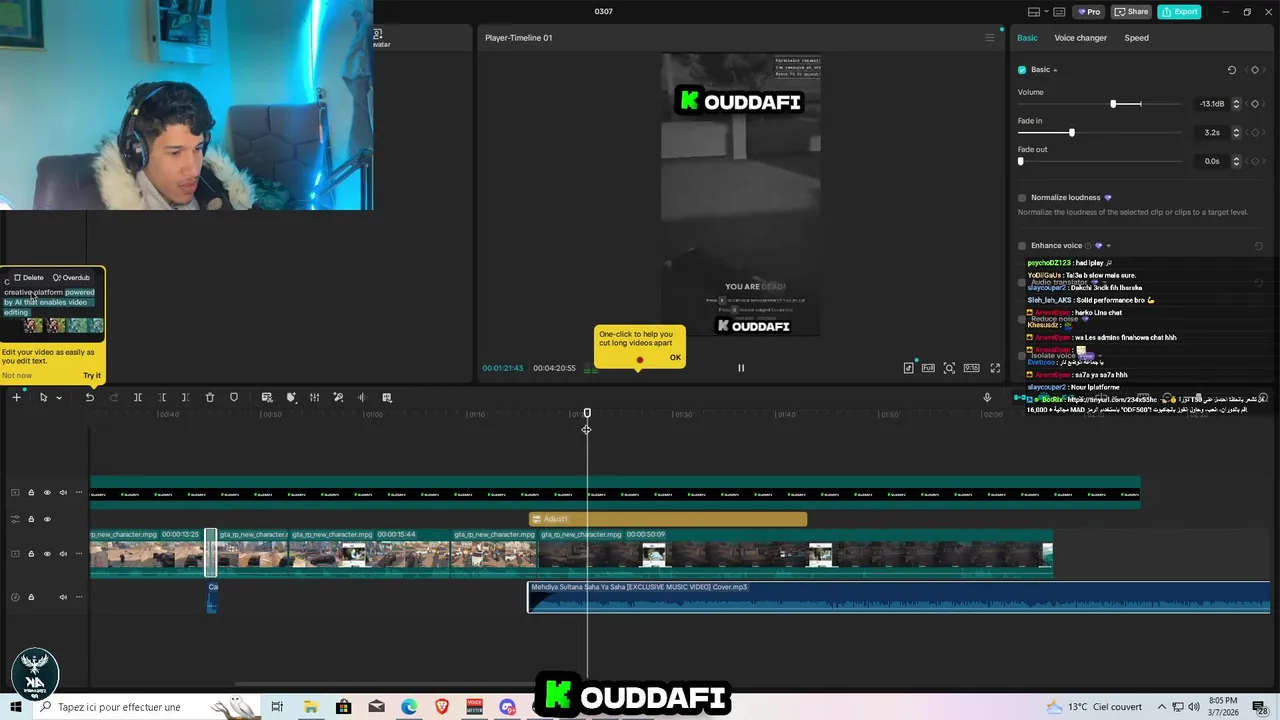Mute the main video track audio
The width and height of the screenshot is (1280, 720).
click(x=62, y=554)
